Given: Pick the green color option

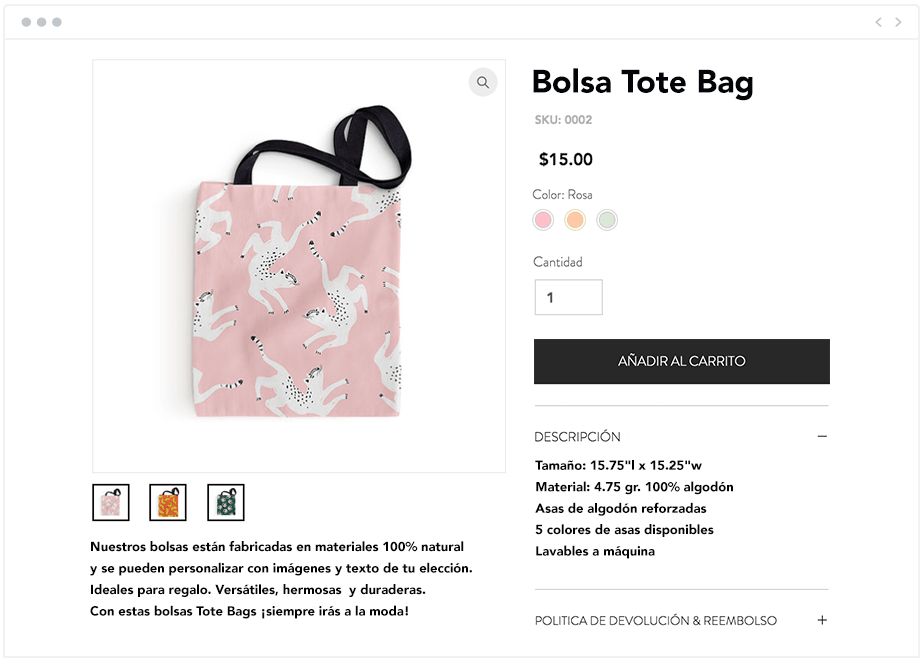Looking at the screenshot, I should pos(606,220).
